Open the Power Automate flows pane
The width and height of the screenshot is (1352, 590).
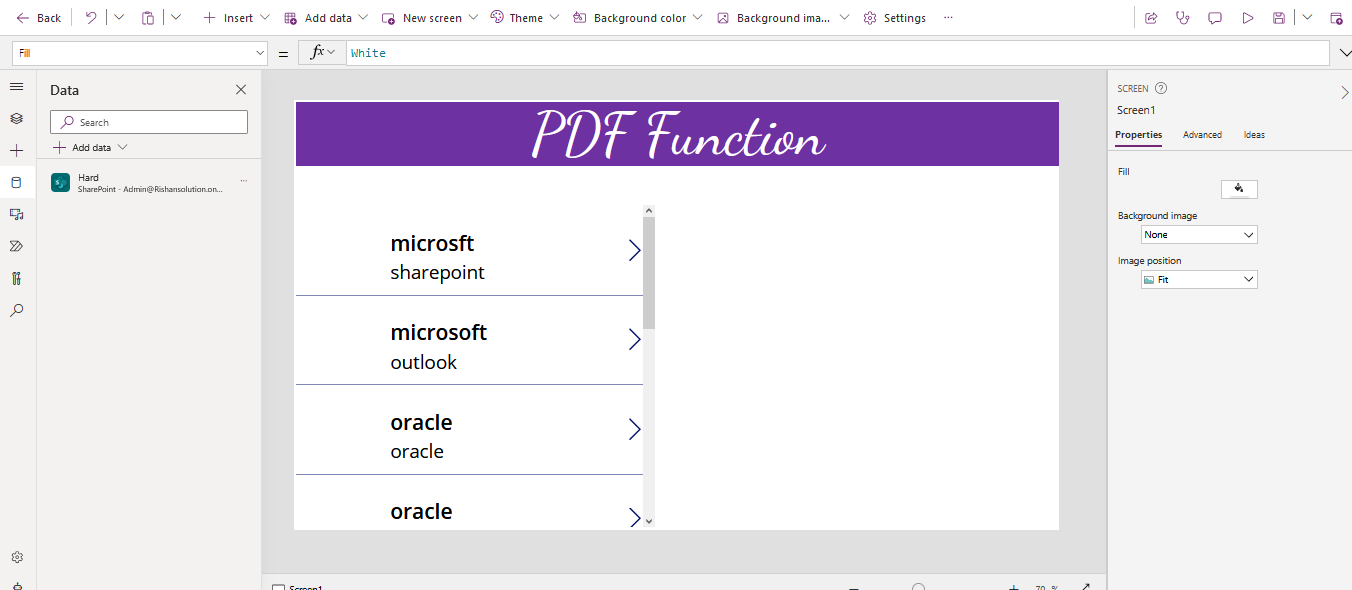[x=16, y=245]
